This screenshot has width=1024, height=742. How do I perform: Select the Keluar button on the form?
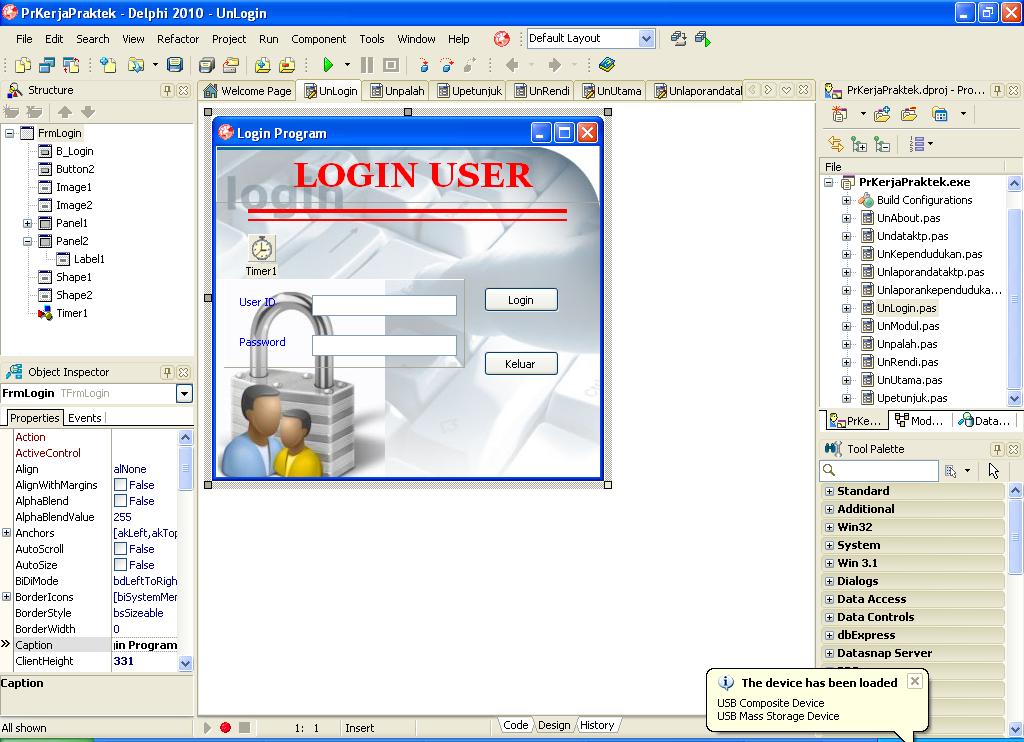click(x=521, y=363)
